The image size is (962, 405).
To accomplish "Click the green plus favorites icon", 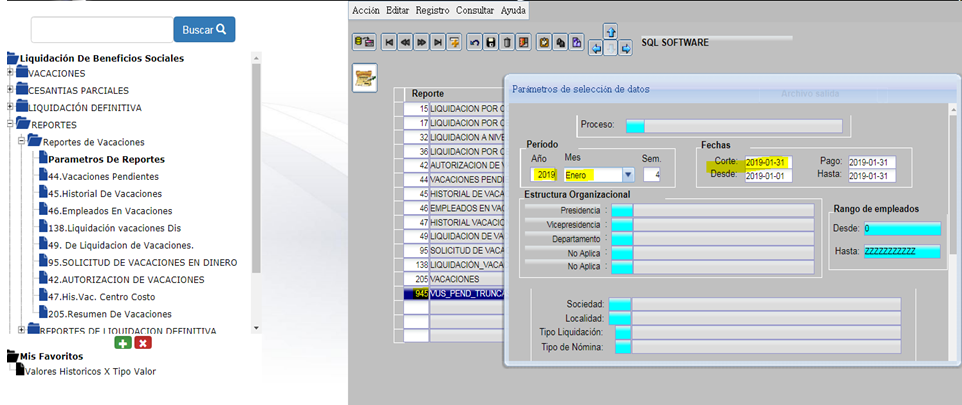I will [122, 343].
